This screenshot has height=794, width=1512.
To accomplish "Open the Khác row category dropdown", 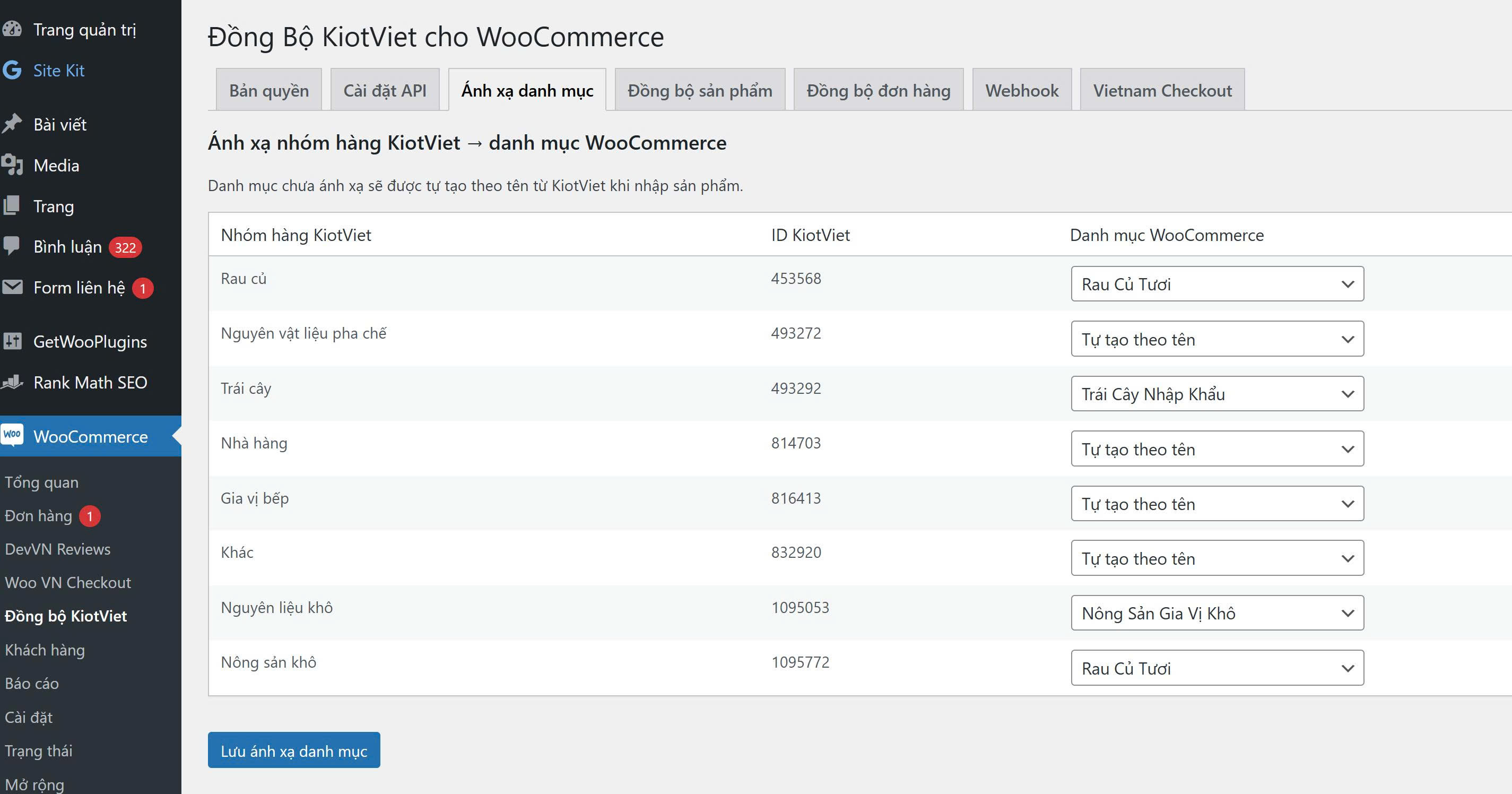I will (x=1218, y=558).
